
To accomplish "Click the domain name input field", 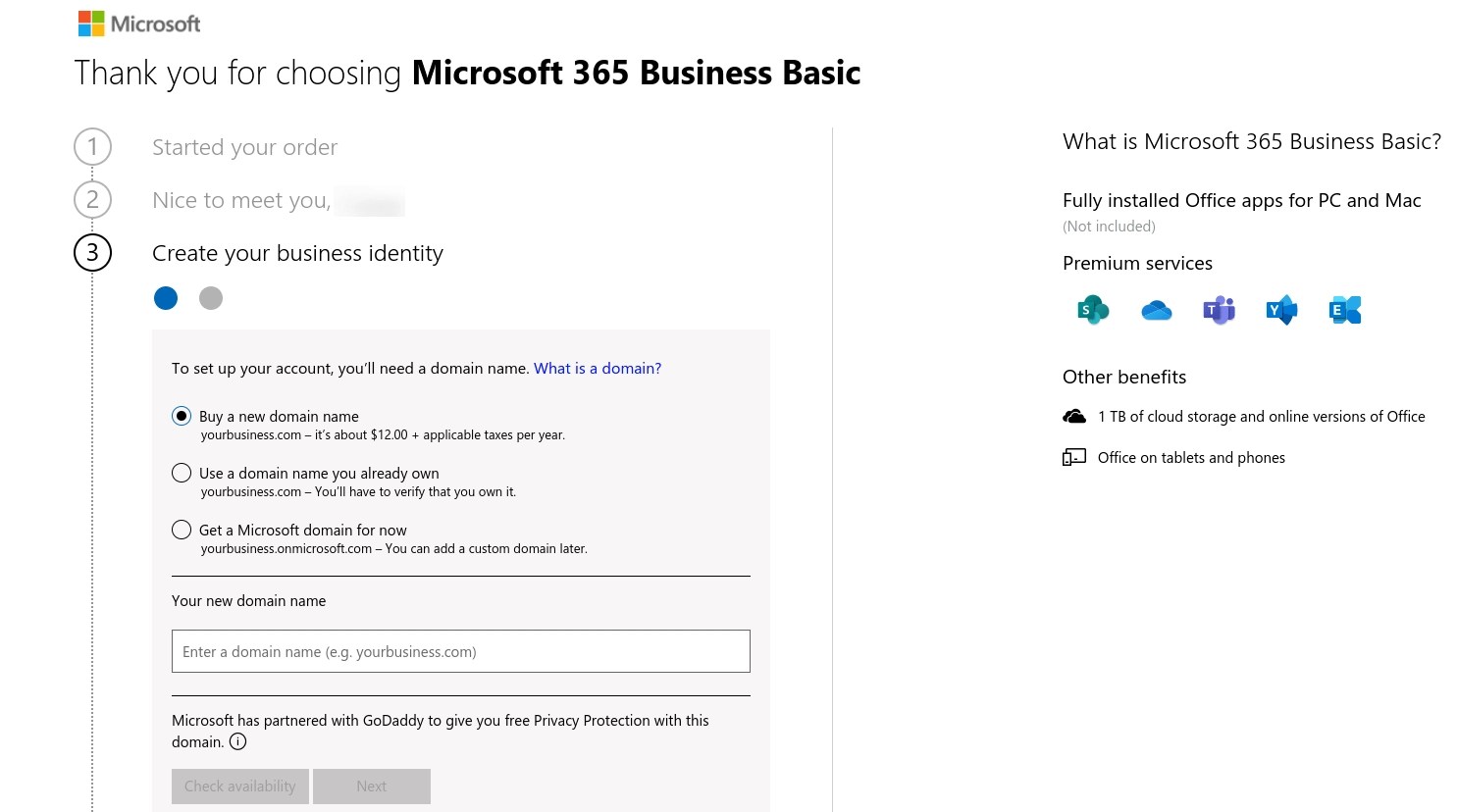I will (x=460, y=650).
